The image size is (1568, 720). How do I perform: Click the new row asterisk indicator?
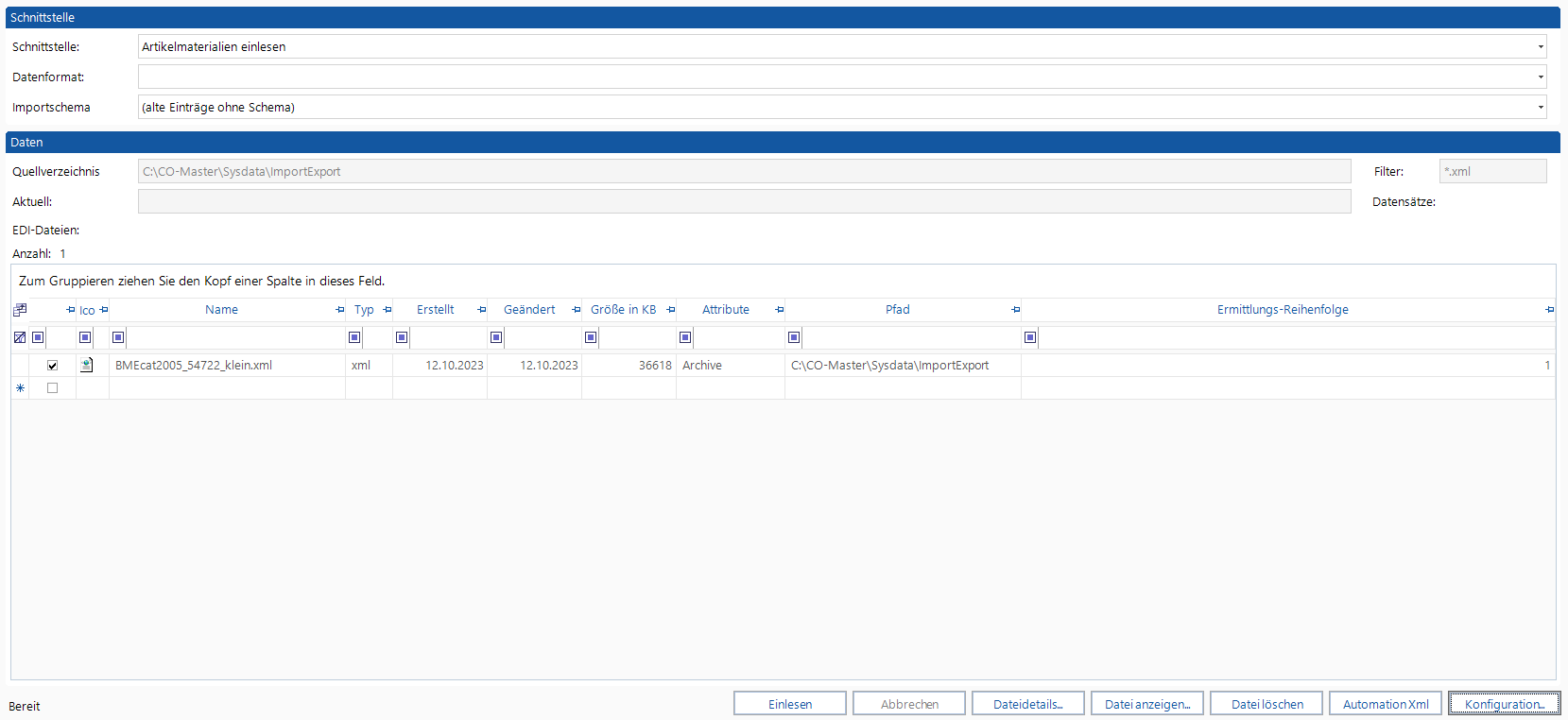(20, 388)
